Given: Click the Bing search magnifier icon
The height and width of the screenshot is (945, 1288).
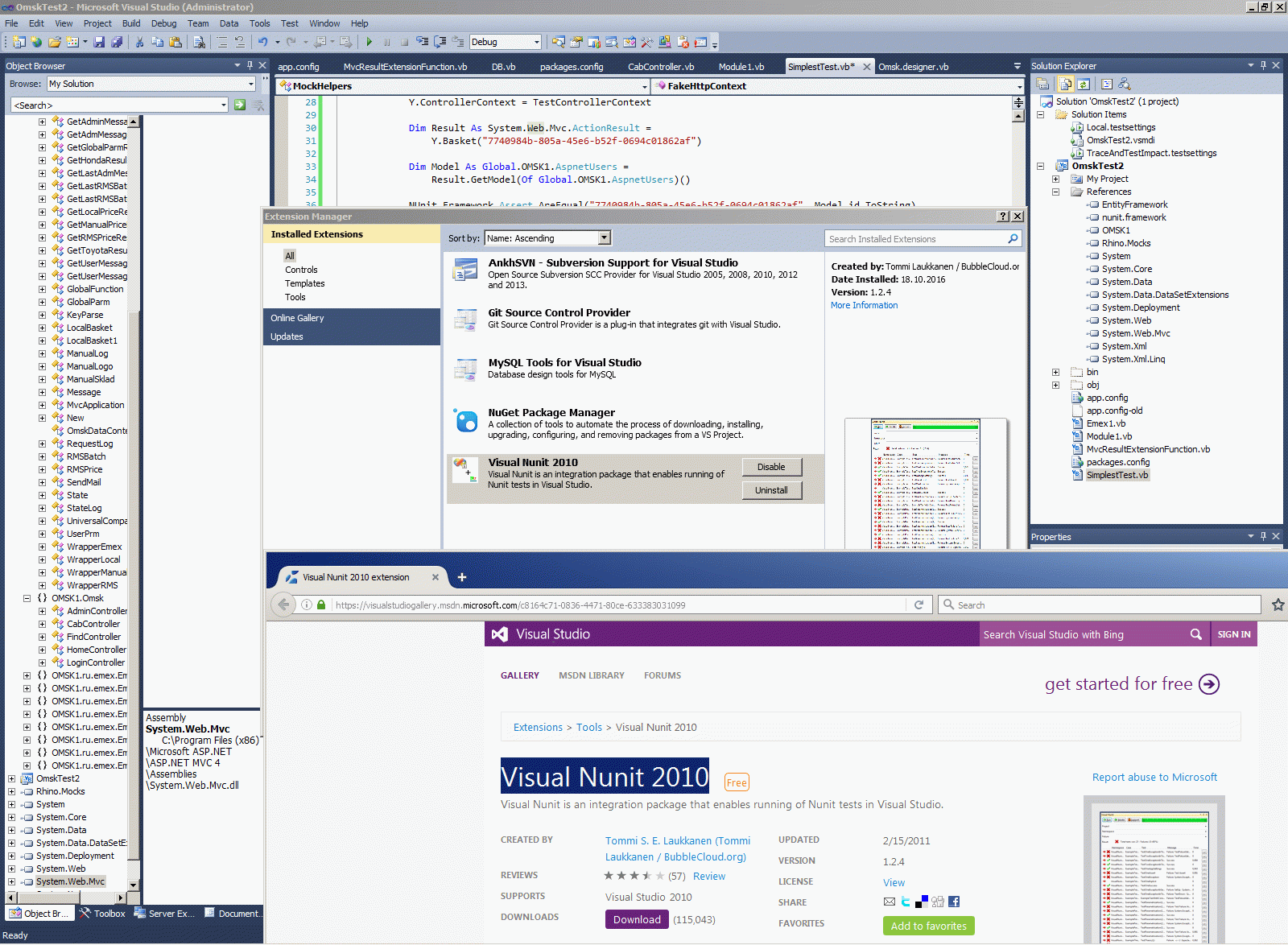Looking at the screenshot, I should (1196, 634).
